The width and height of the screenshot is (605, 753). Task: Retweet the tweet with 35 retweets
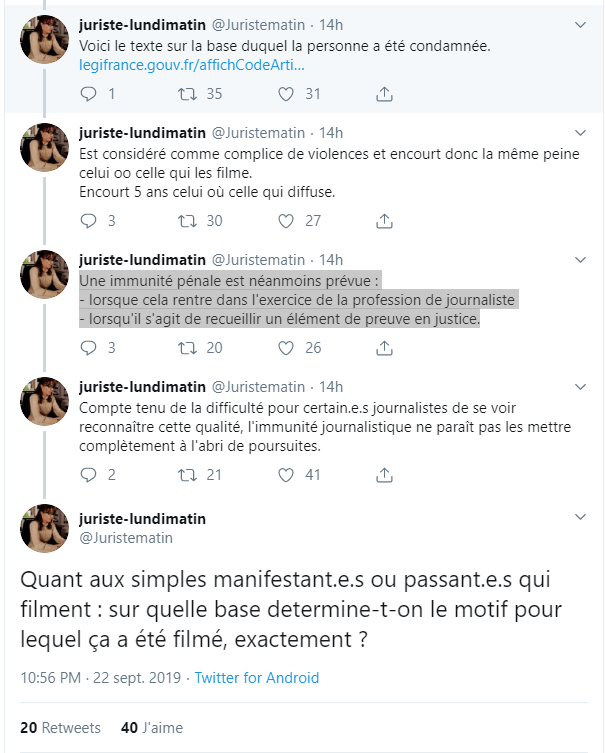click(x=186, y=94)
